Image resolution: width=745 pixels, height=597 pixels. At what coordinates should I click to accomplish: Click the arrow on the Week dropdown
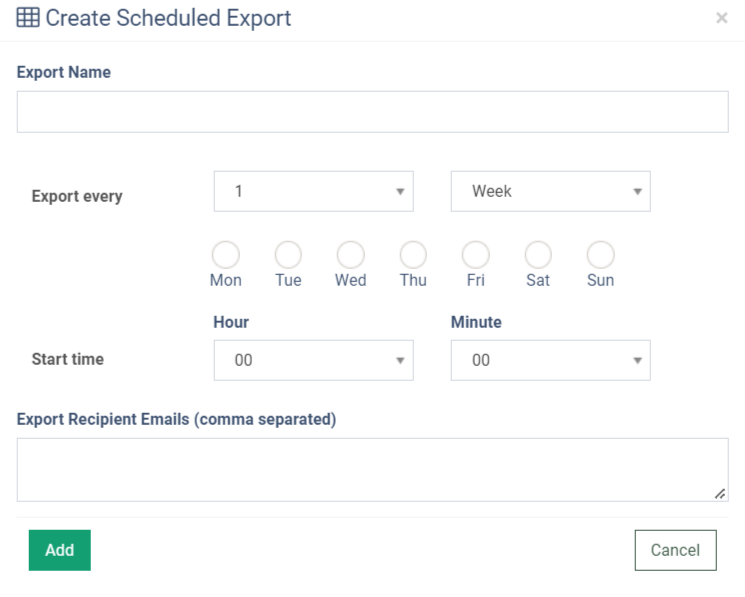tap(637, 191)
